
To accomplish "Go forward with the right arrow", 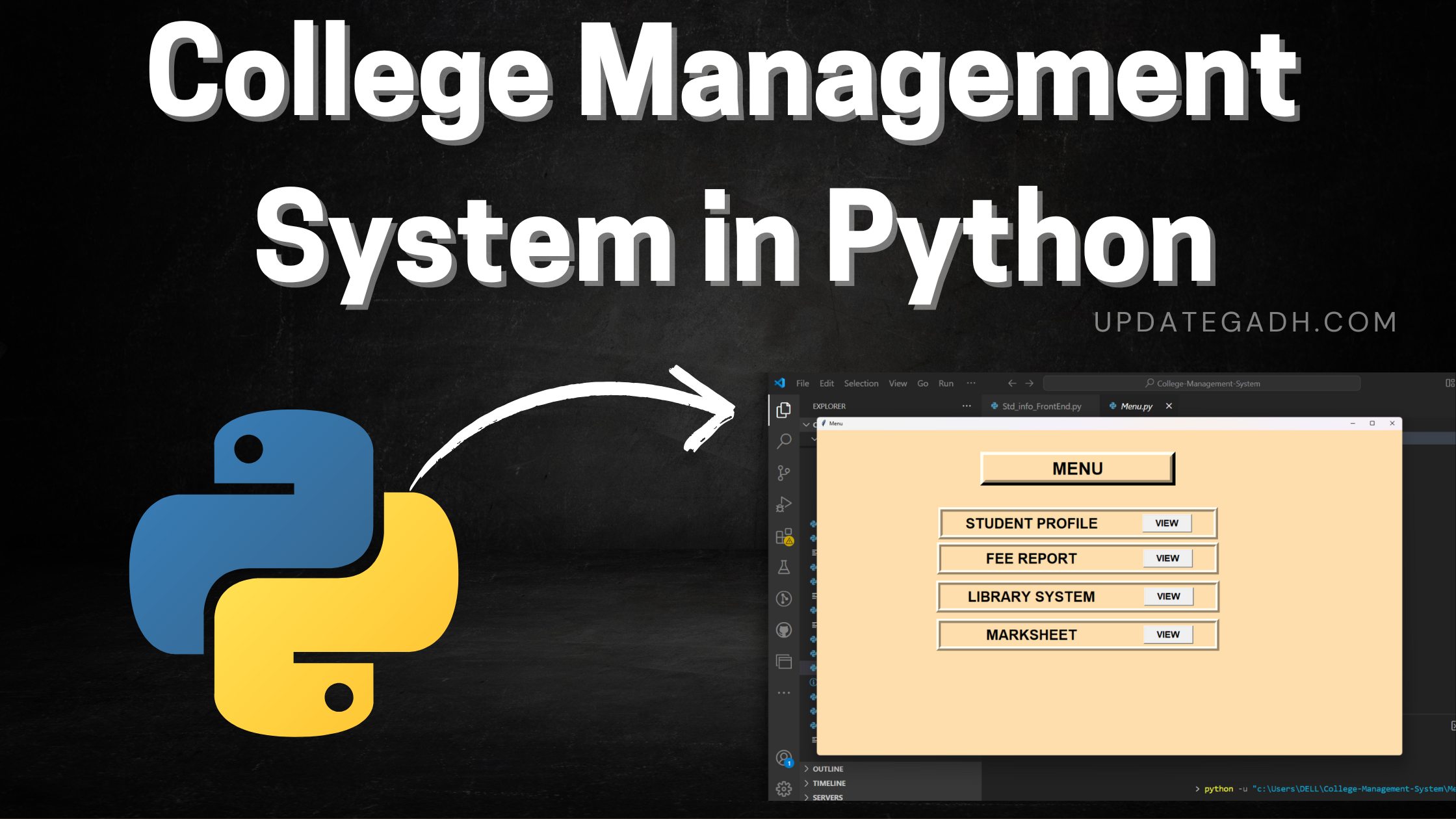I will tap(1030, 383).
